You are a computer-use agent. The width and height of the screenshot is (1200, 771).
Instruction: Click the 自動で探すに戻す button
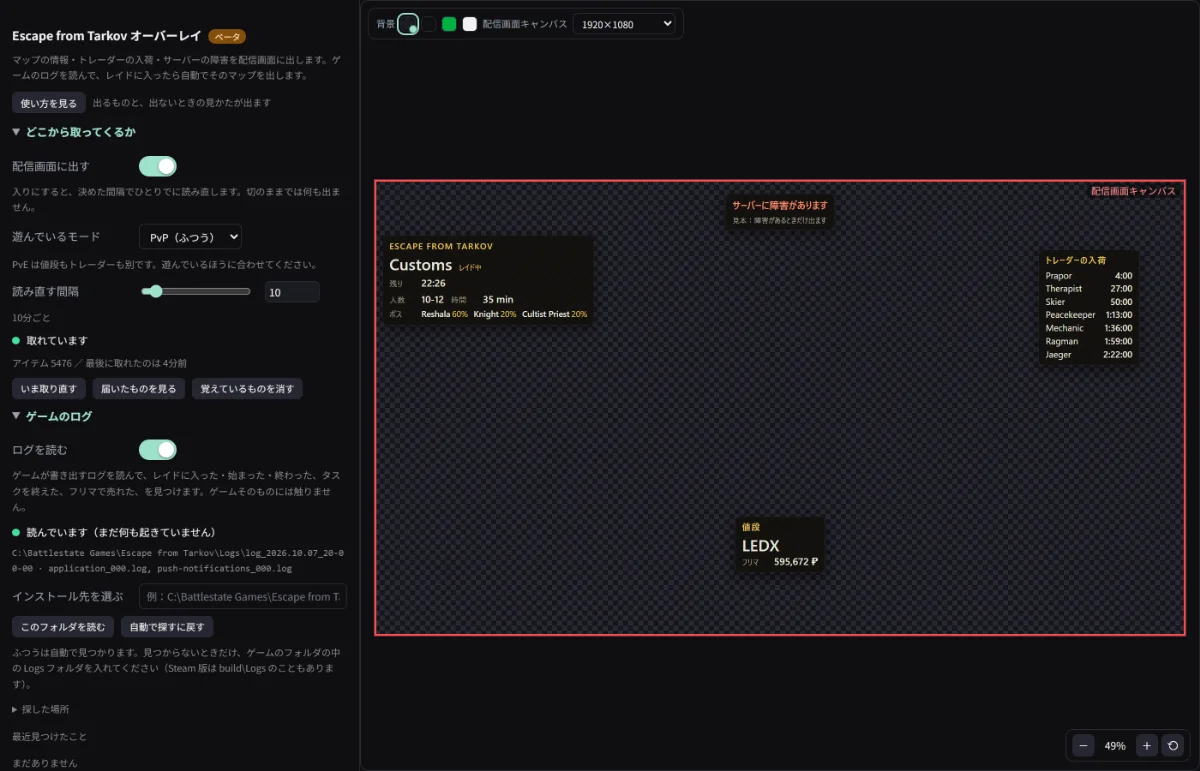(167, 627)
